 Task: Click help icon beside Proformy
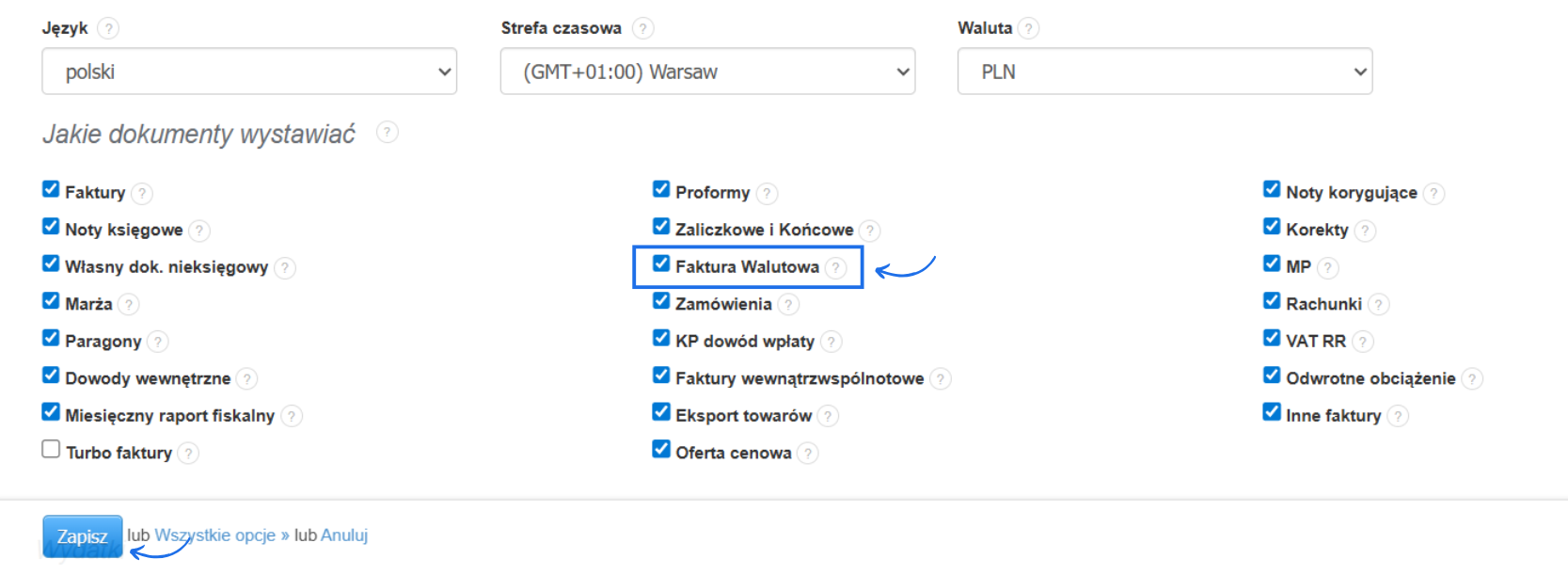pos(768,194)
